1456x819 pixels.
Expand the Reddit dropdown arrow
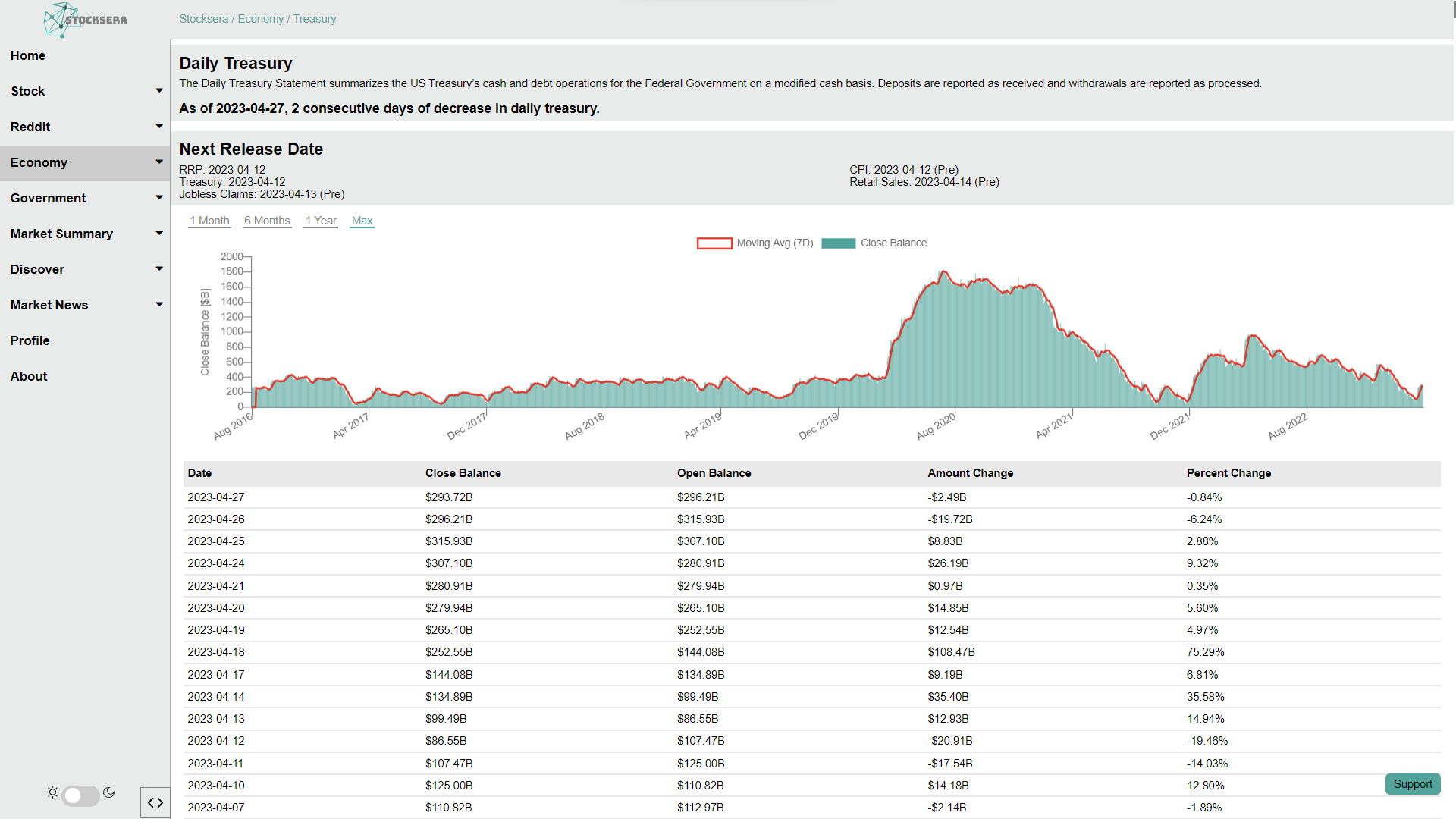coord(159,127)
